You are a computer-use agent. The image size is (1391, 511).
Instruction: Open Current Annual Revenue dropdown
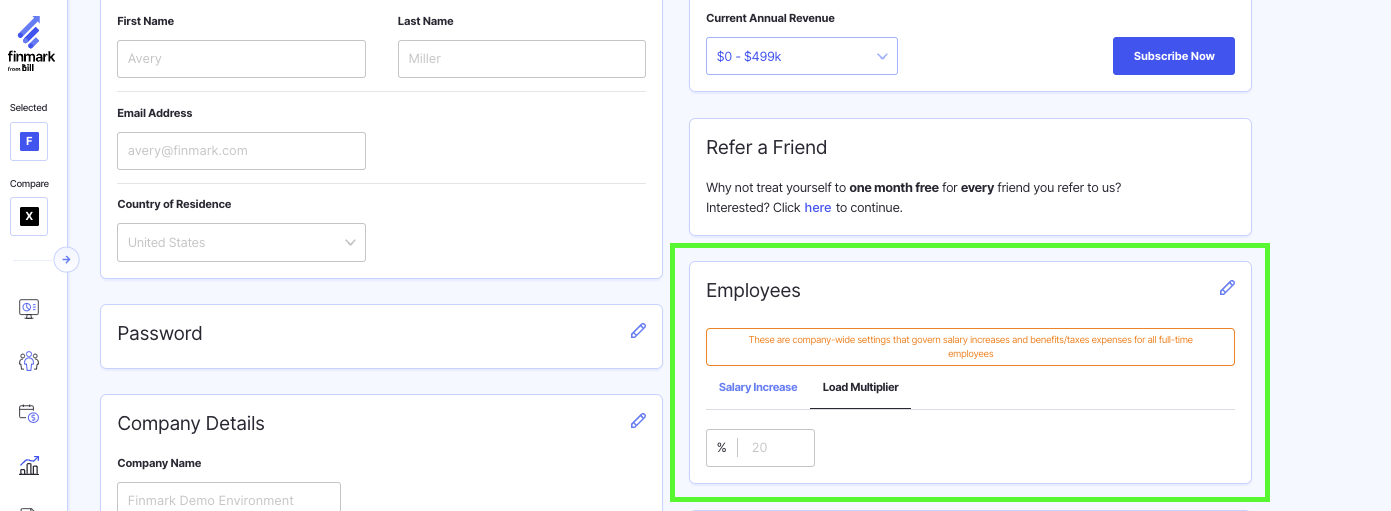(801, 56)
